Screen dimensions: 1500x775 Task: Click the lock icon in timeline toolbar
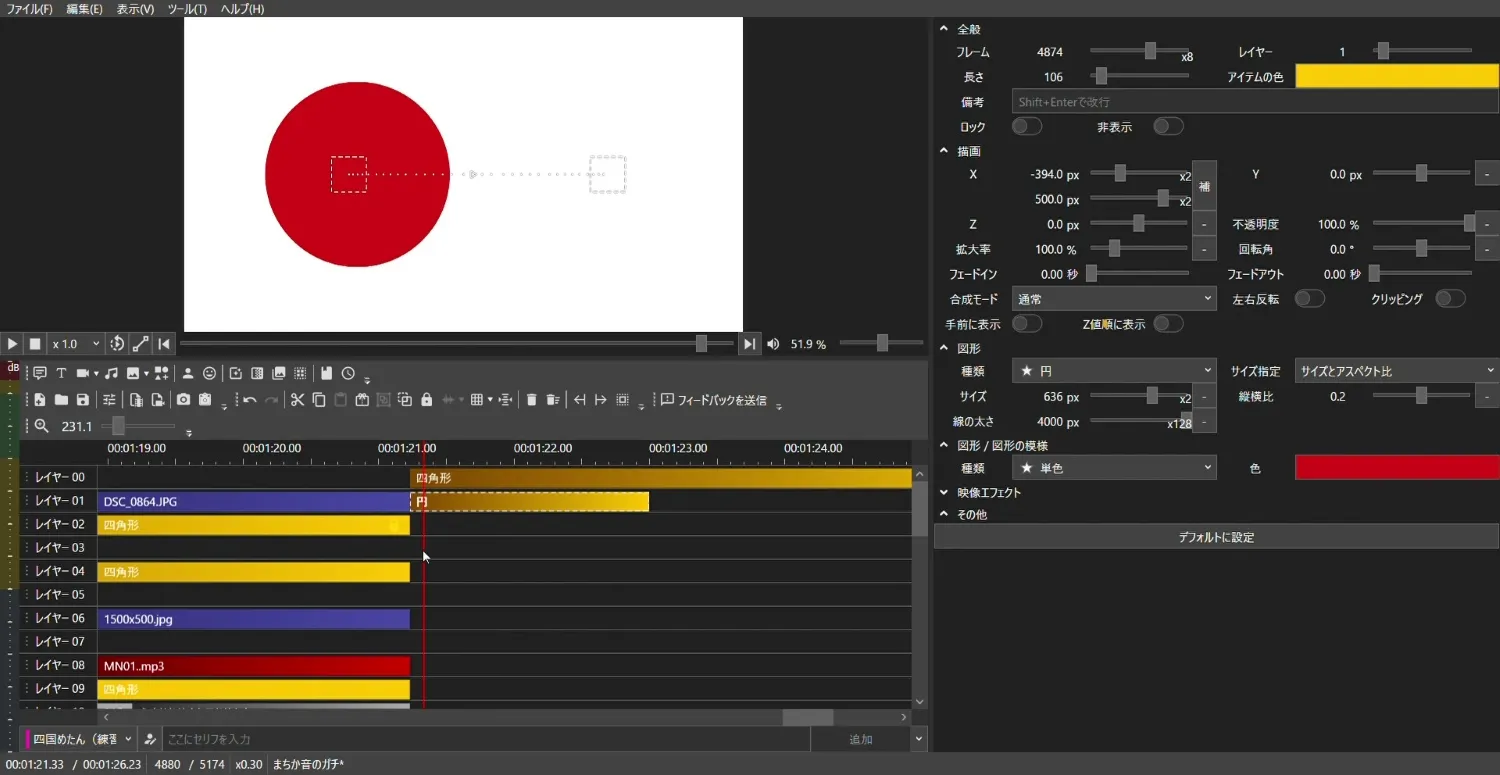(427, 400)
